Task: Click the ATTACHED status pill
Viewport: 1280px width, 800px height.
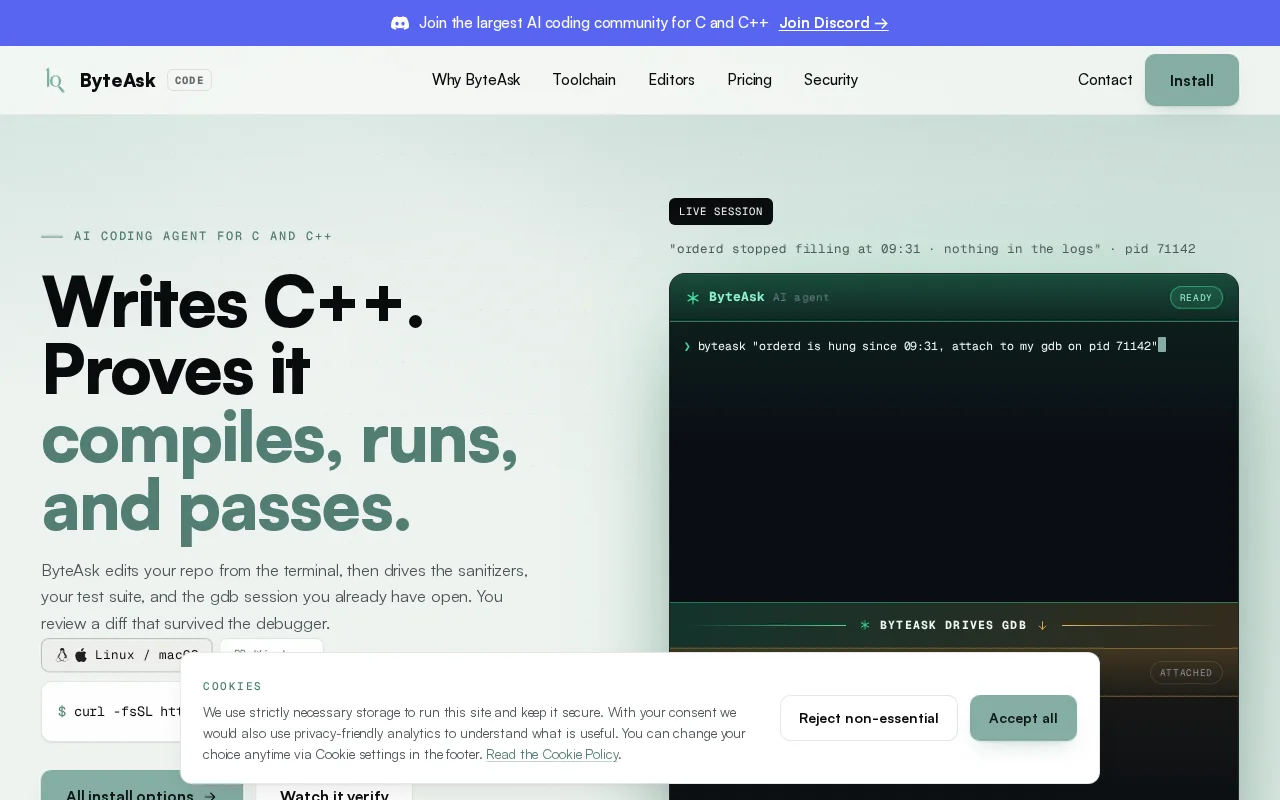Action: point(1186,673)
